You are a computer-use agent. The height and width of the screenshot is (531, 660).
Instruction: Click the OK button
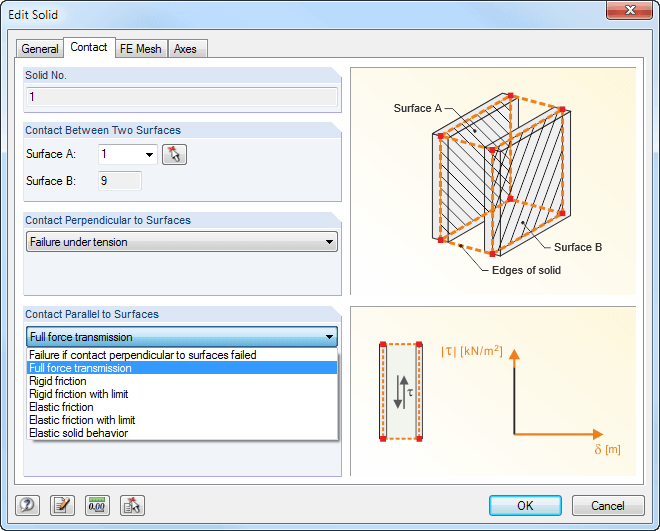[x=525, y=505]
